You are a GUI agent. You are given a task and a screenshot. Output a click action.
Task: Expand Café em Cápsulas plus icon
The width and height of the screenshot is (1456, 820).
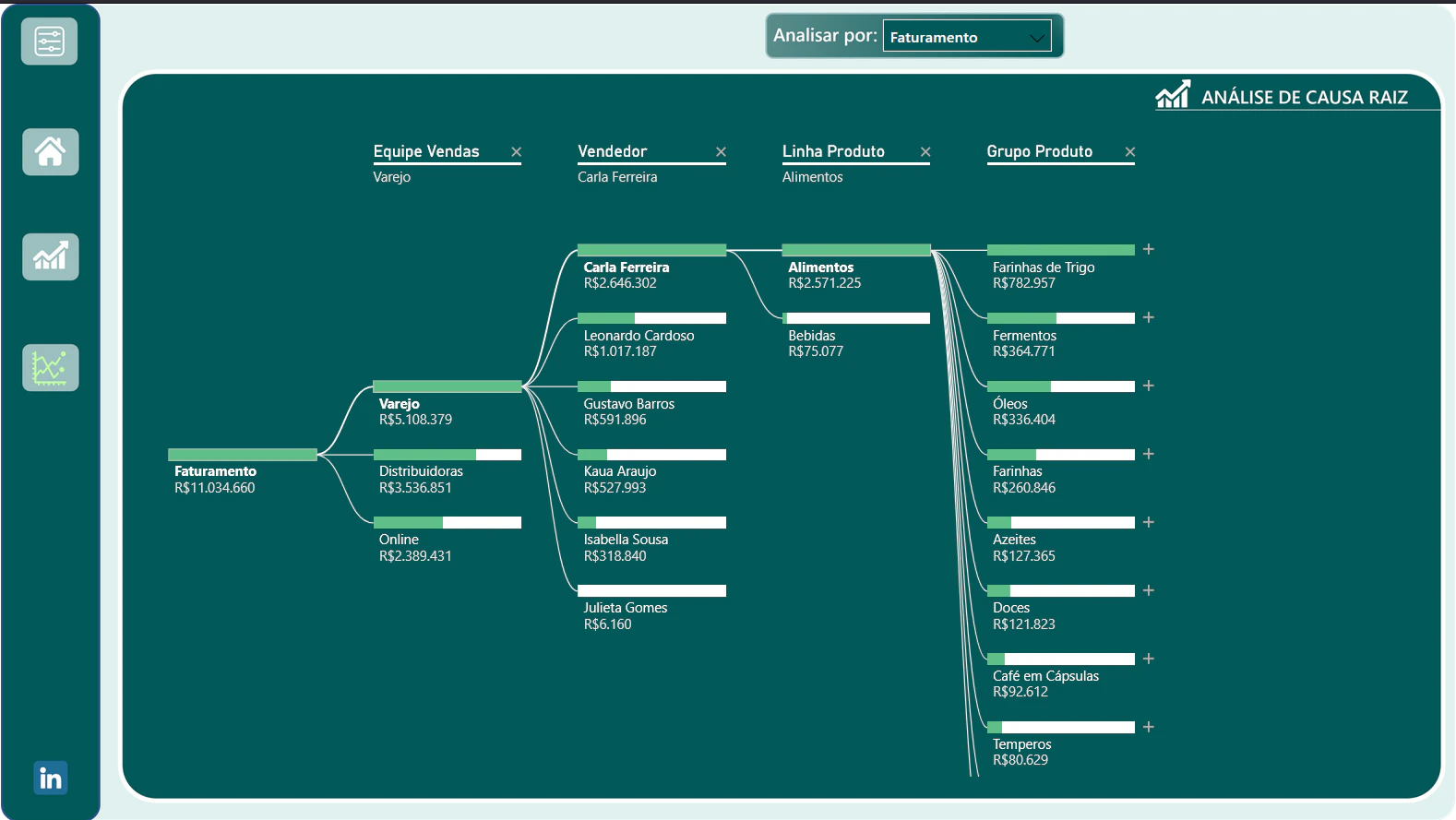coord(1149,659)
